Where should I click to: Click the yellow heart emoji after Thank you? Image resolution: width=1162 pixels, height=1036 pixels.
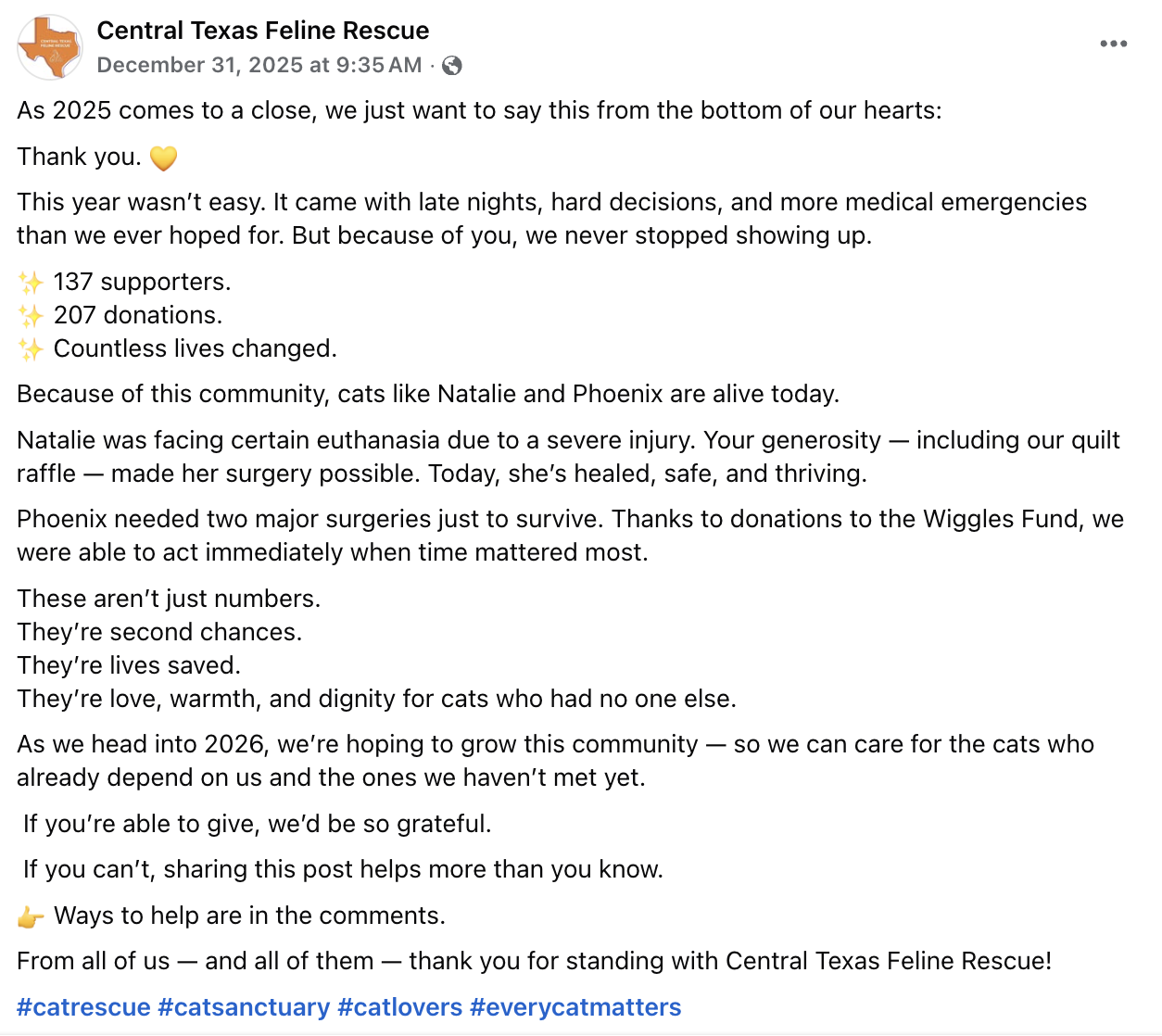[x=163, y=158]
